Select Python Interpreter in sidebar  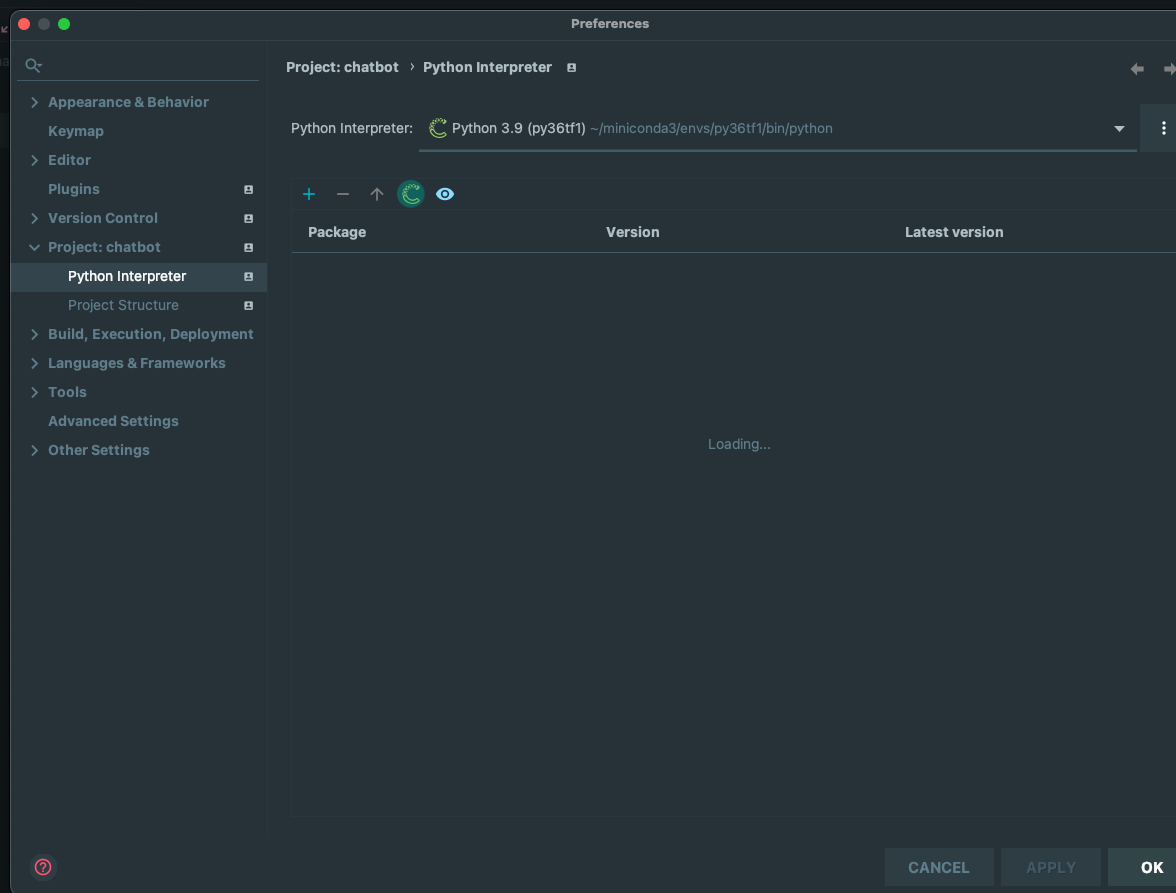[139, 277]
